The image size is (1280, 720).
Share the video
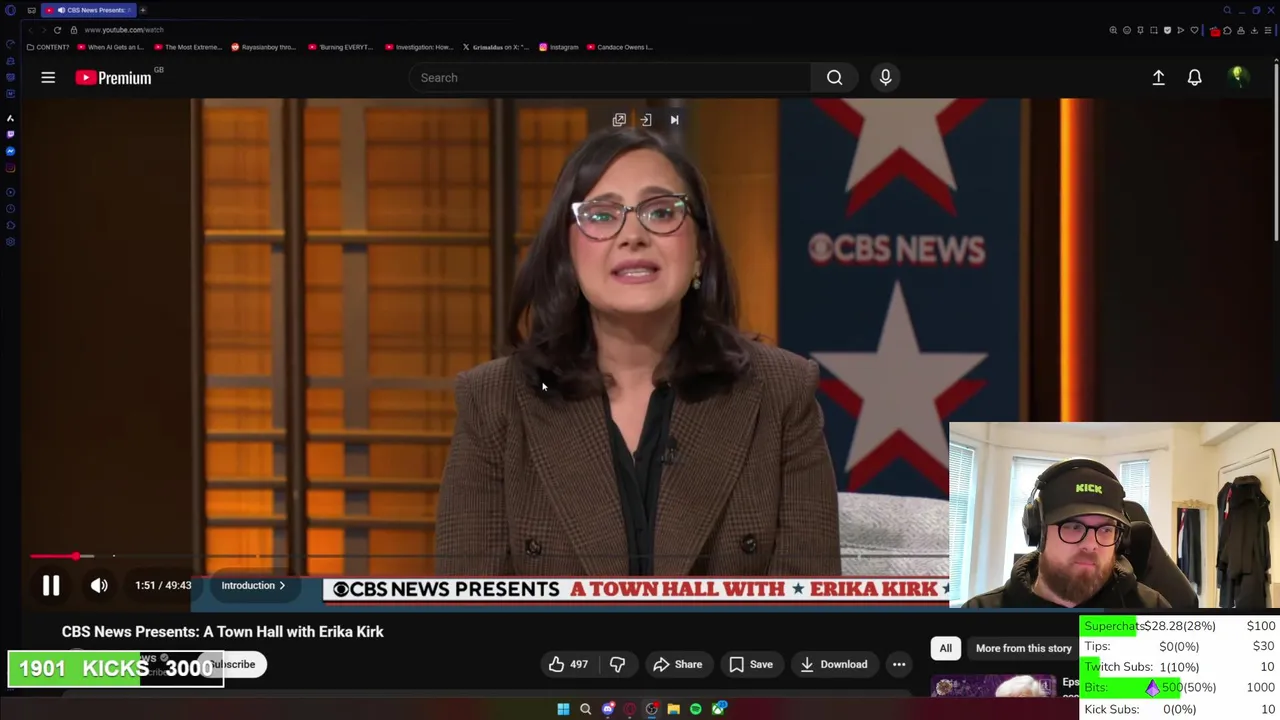[x=677, y=664]
